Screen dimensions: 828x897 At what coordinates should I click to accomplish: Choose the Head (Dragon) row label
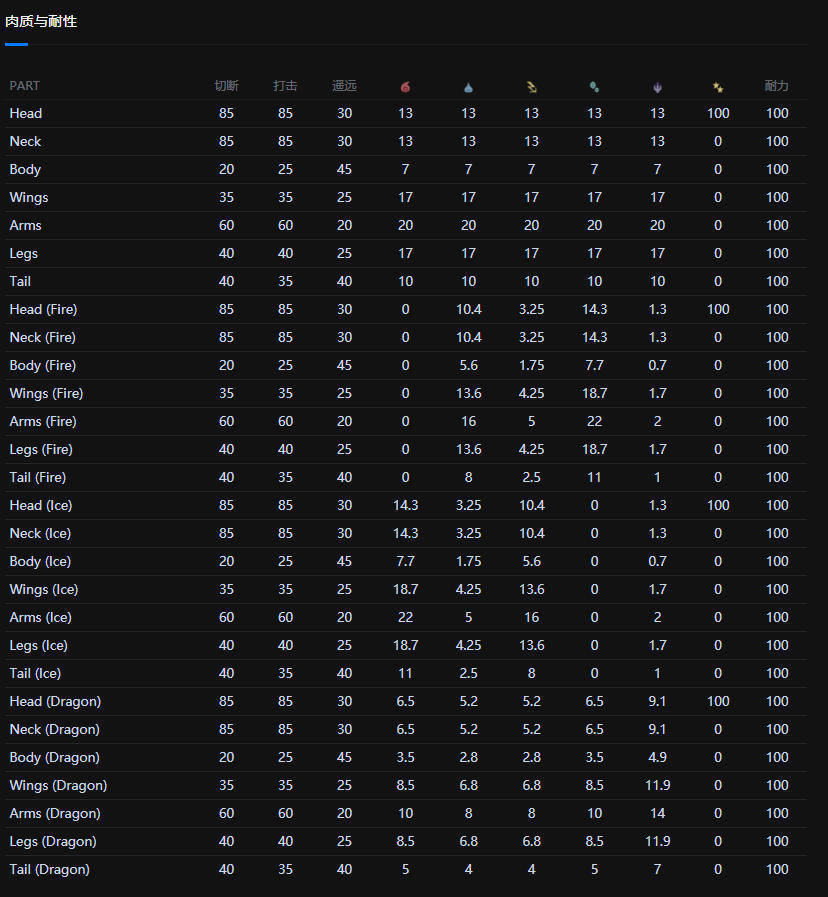[55, 702]
